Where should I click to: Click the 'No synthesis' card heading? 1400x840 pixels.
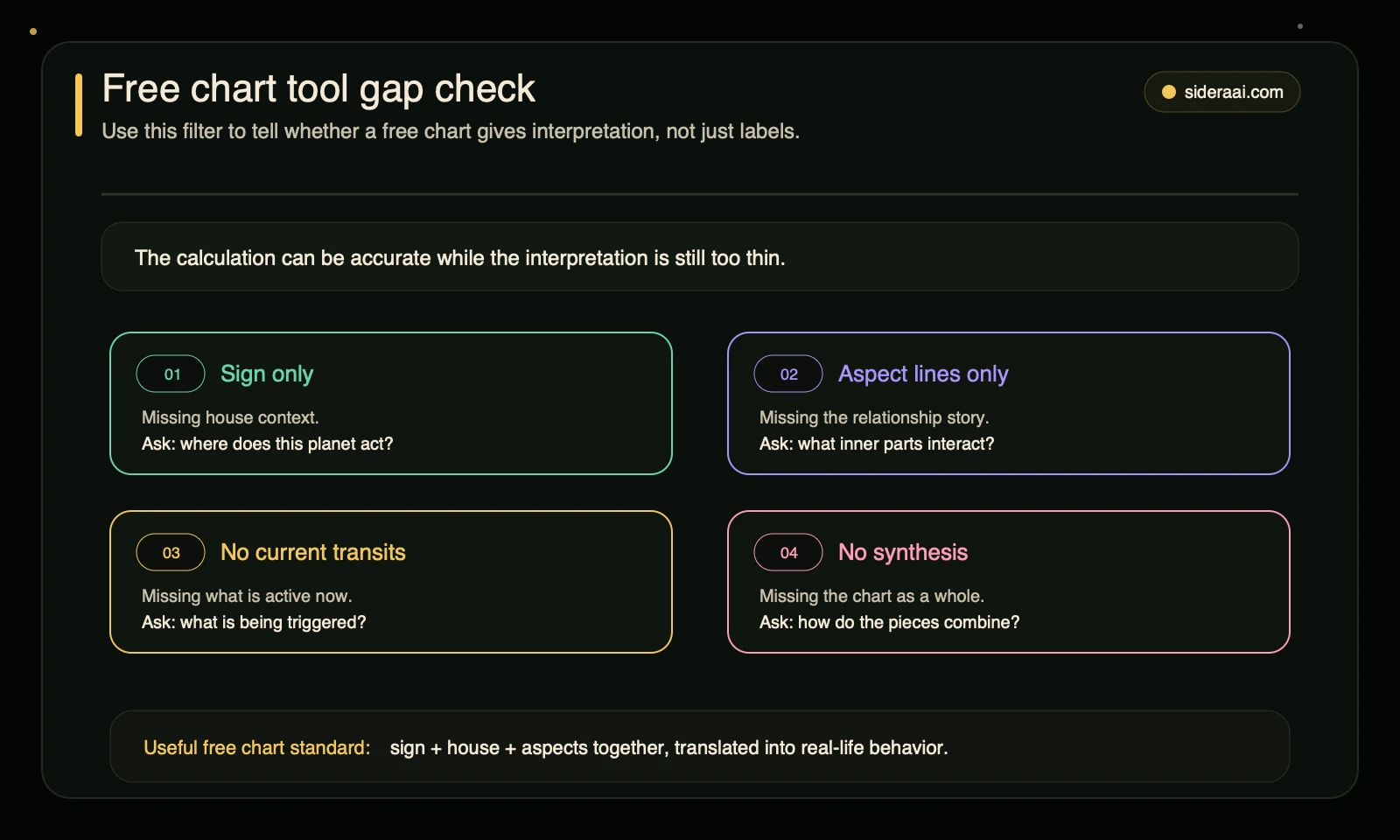(903, 553)
